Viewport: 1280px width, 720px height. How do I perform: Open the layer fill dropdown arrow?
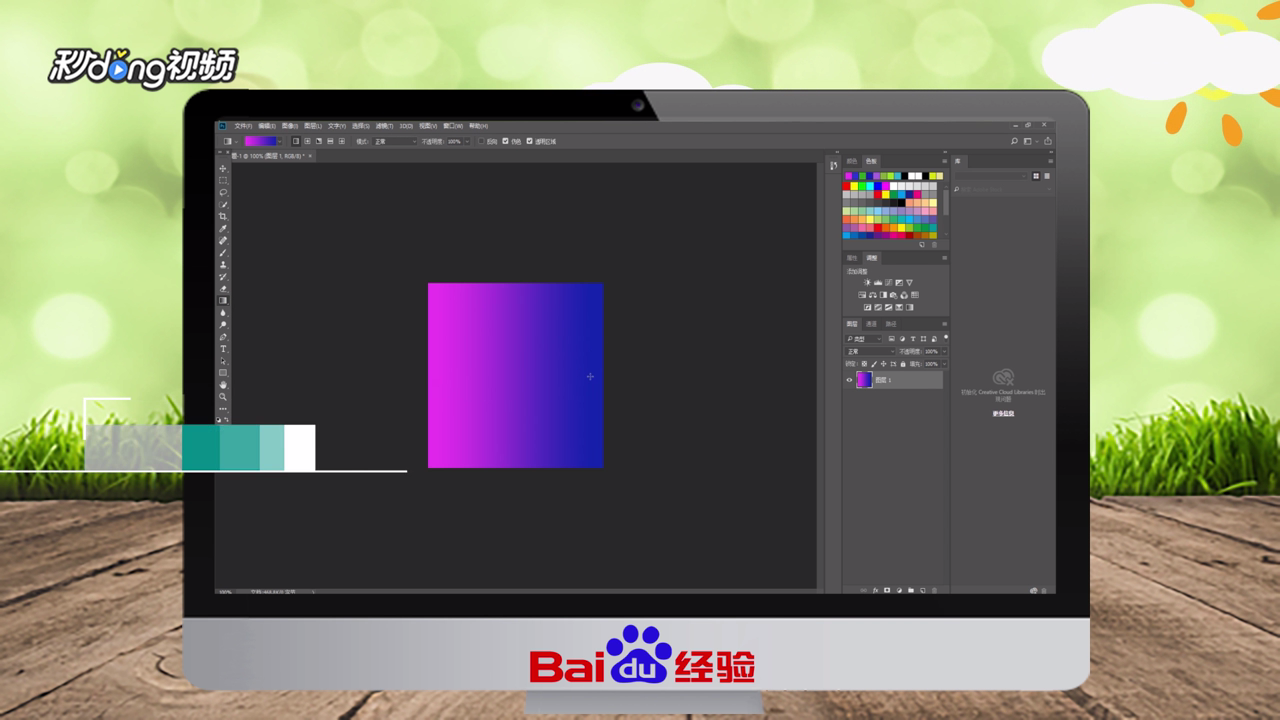click(x=945, y=364)
